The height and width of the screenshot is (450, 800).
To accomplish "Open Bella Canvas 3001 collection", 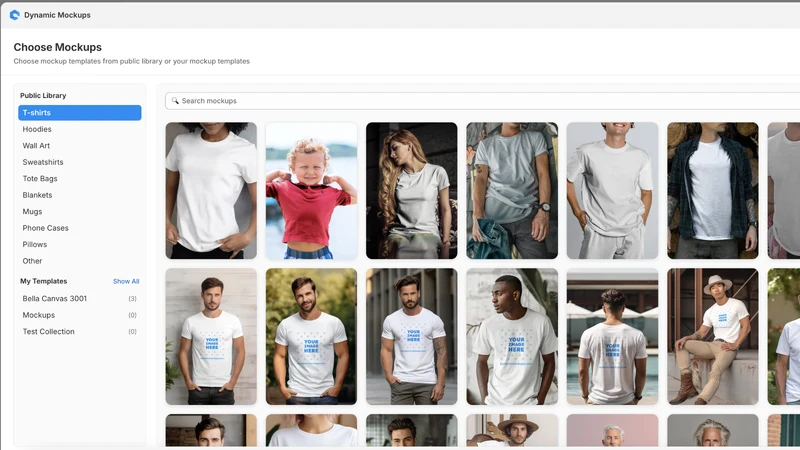I will (80, 298).
